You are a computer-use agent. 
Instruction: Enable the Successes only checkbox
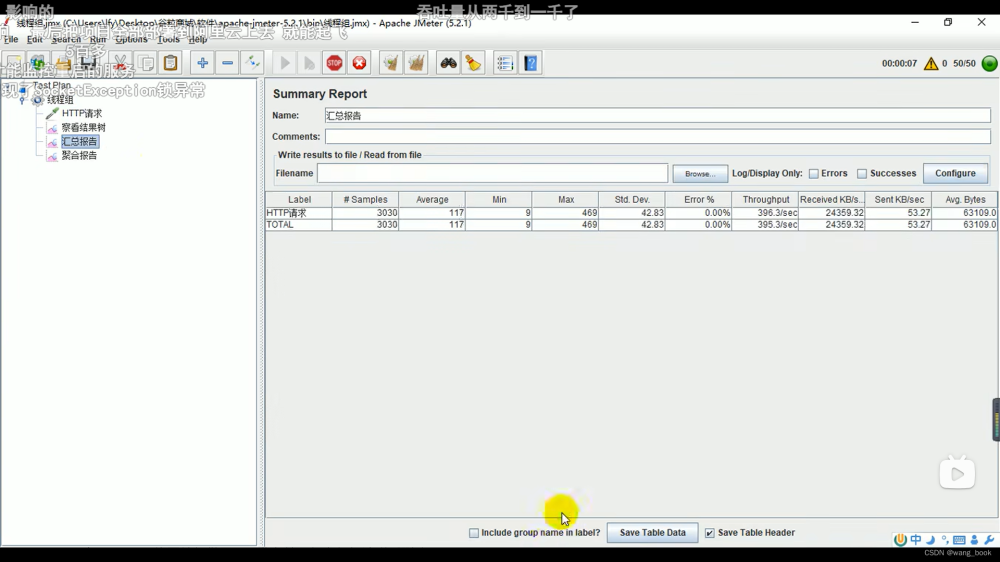[x=862, y=174]
